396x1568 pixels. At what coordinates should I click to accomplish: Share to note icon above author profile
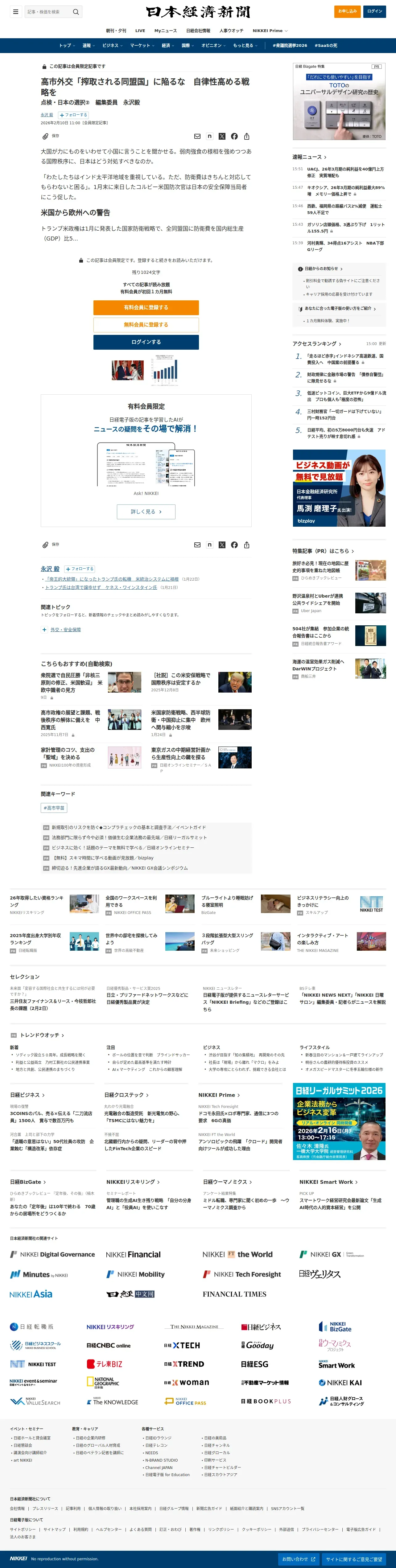(210, 545)
